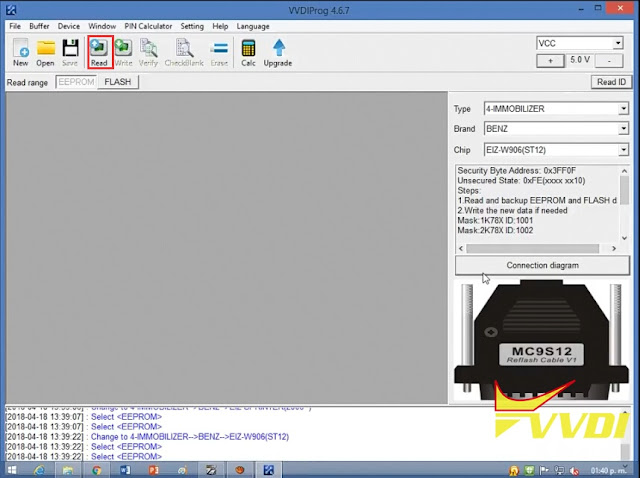Click the network tray icon
This screenshot has height=478, width=640.
coord(559,471)
